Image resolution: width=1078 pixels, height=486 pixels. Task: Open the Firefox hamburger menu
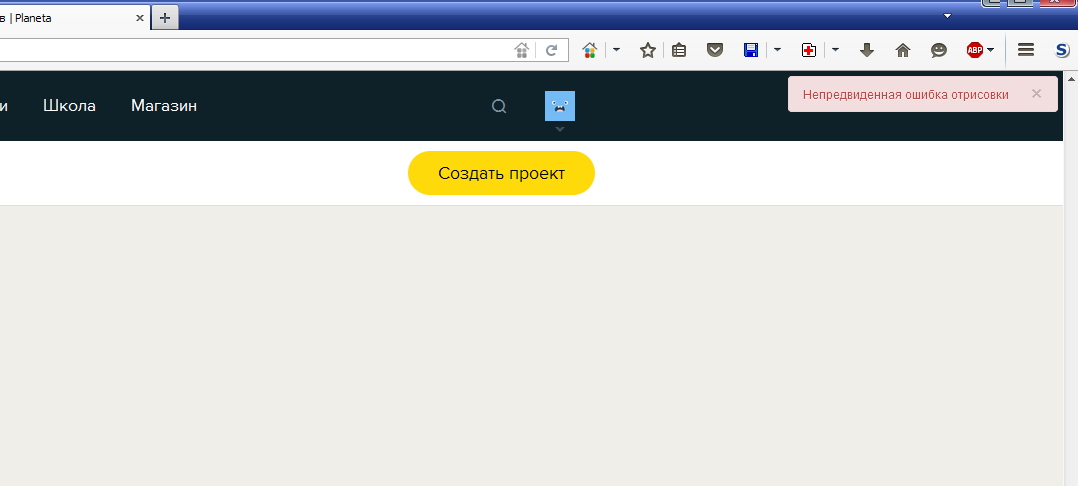click(1026, 49)
